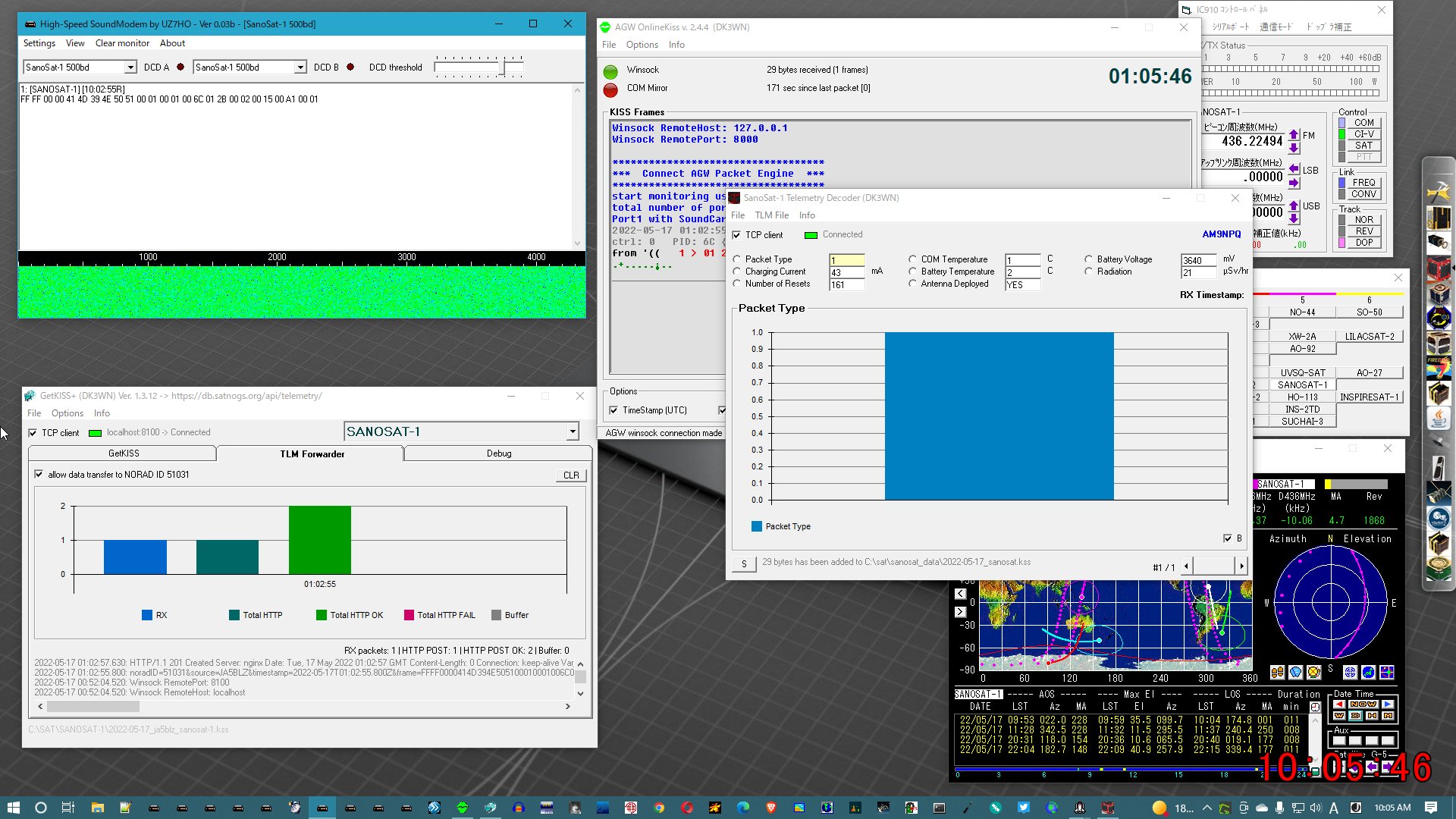This screenshot has width=1456, height=819.
Task: Toggle the B checkbox under the chart
Action: point(1228,538)
